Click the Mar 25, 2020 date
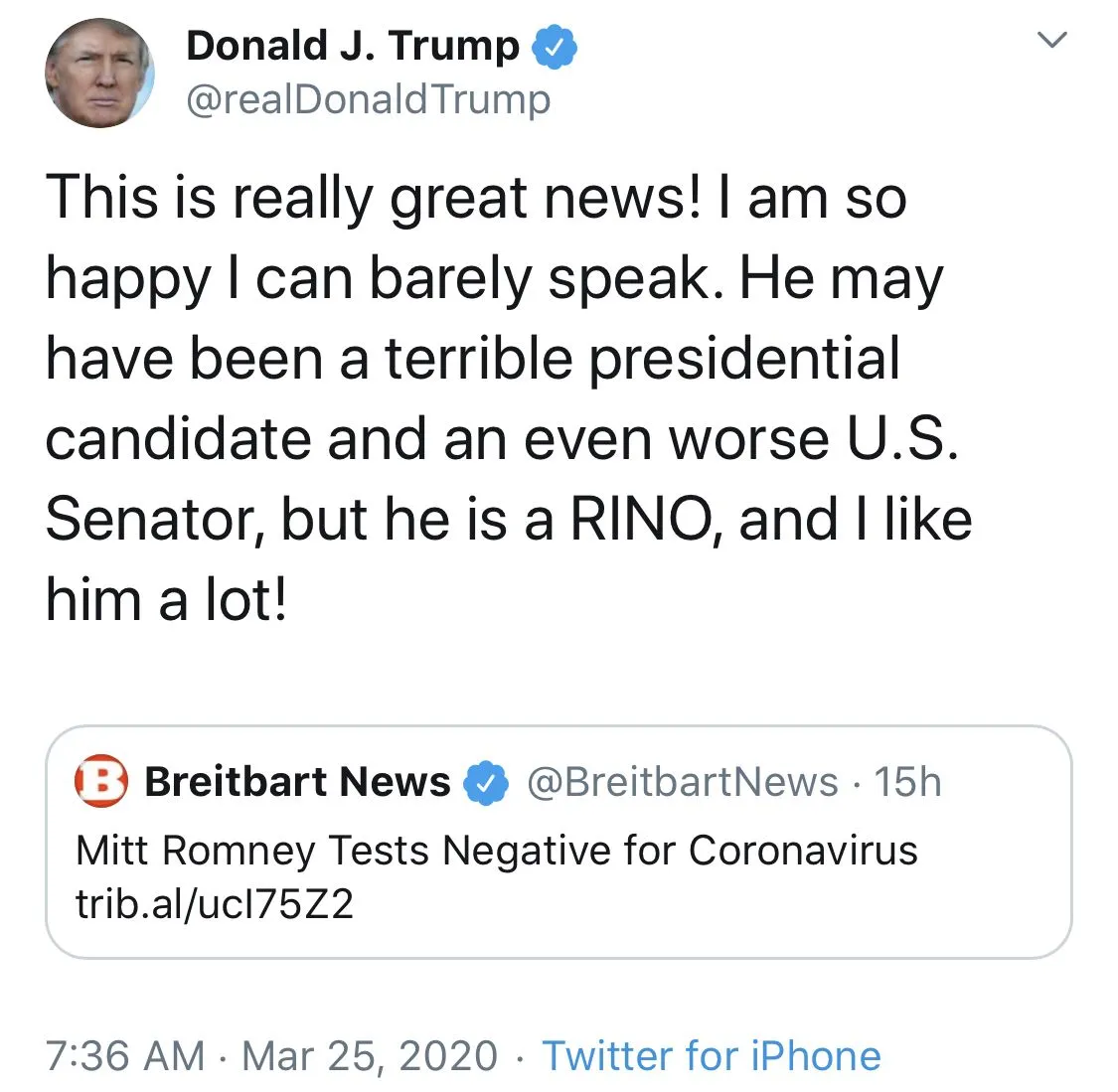This screenshot has height=1092, width=1118. [369, 1055]
